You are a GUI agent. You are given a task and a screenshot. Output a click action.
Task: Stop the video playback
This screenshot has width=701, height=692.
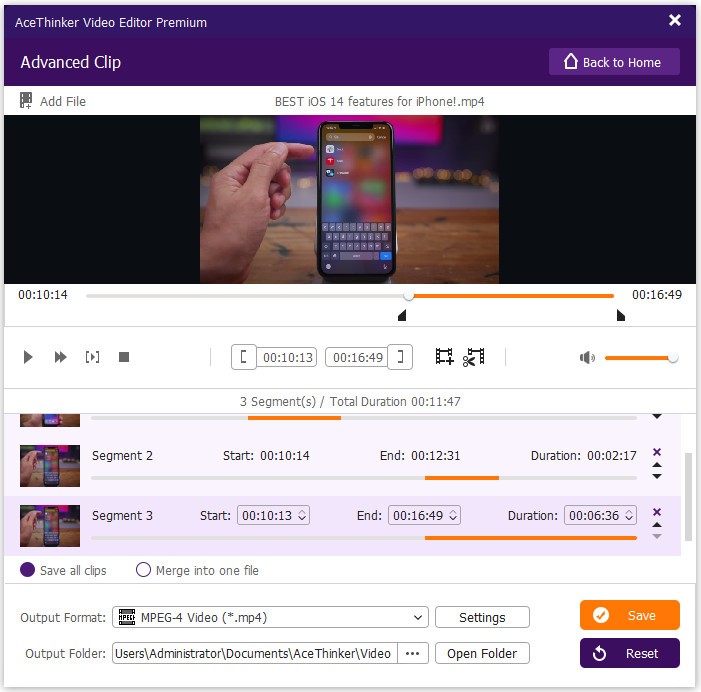[124, 357]
